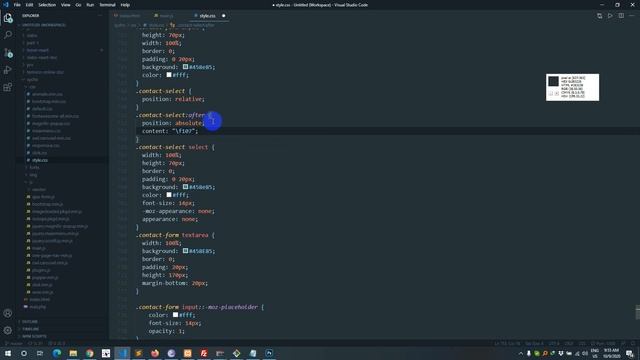Collapse the css folder in Explorer
Viewport: 640px width, 360px height.
click(x=32, y=87)
